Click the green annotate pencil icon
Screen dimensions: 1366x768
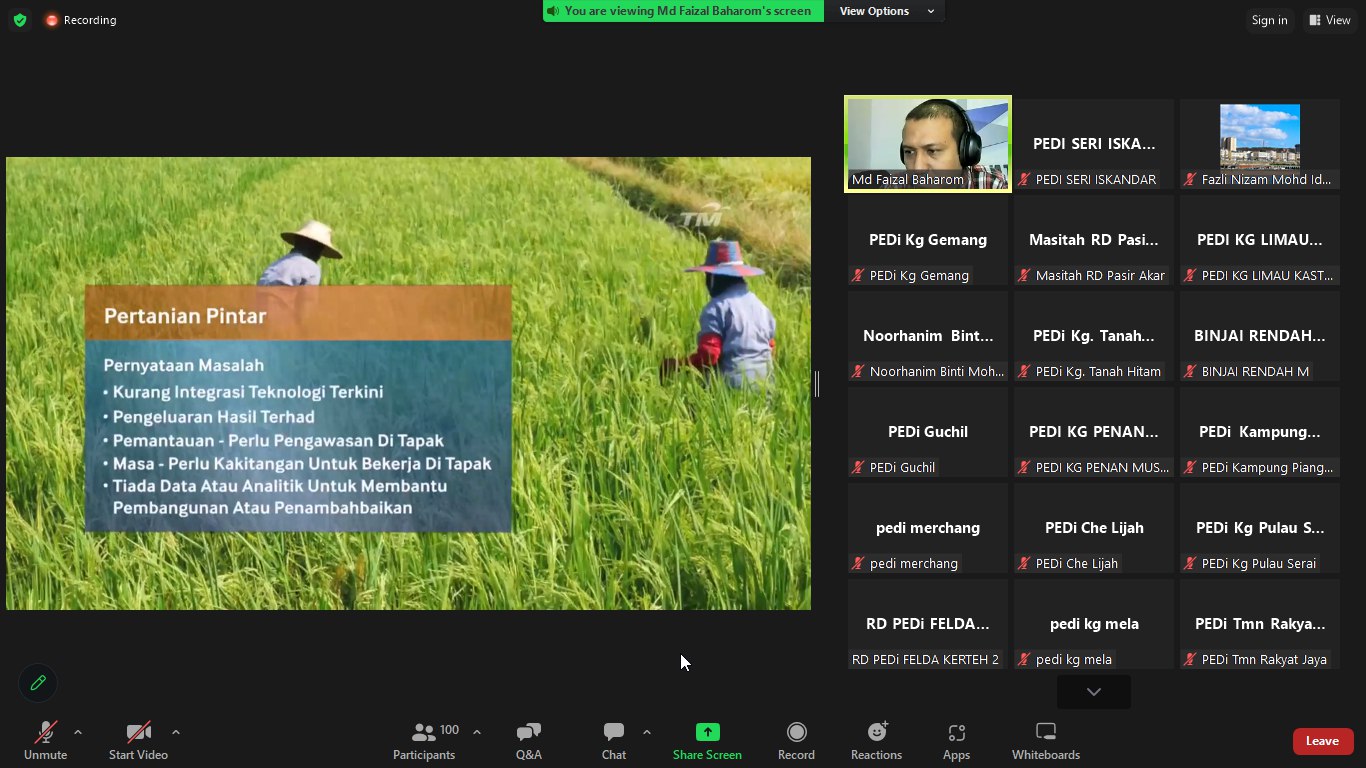click(38, 683)
